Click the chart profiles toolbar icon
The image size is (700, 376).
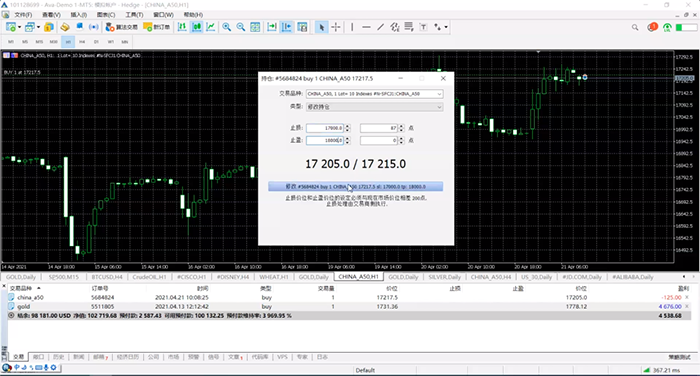tap(29, 27)
